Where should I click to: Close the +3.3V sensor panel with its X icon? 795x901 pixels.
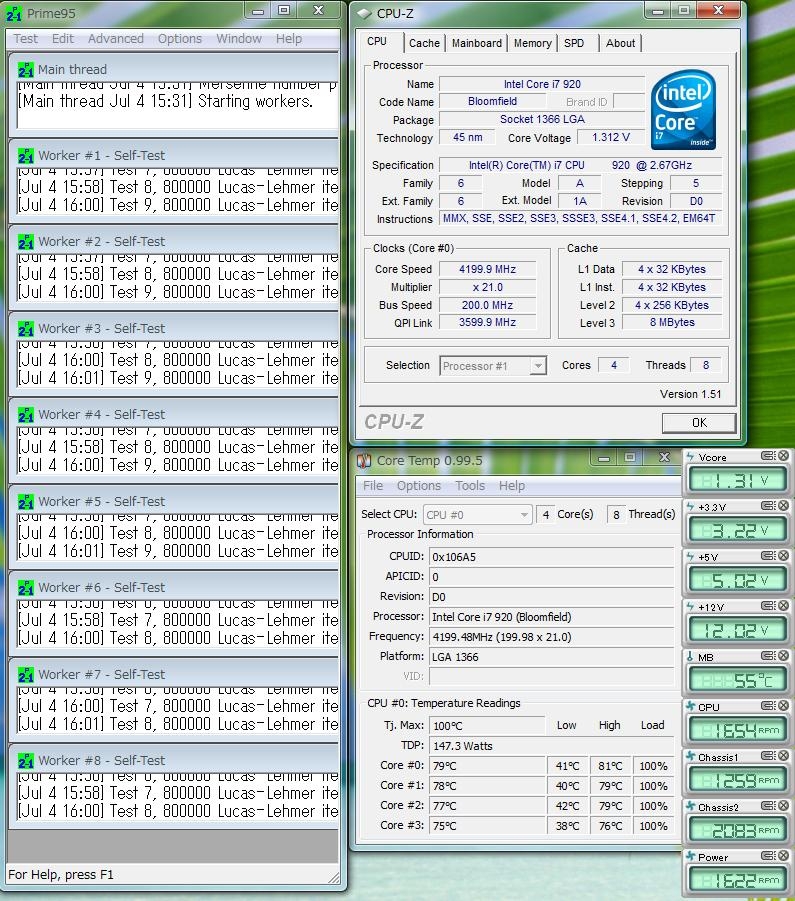[x=784, y=506]
